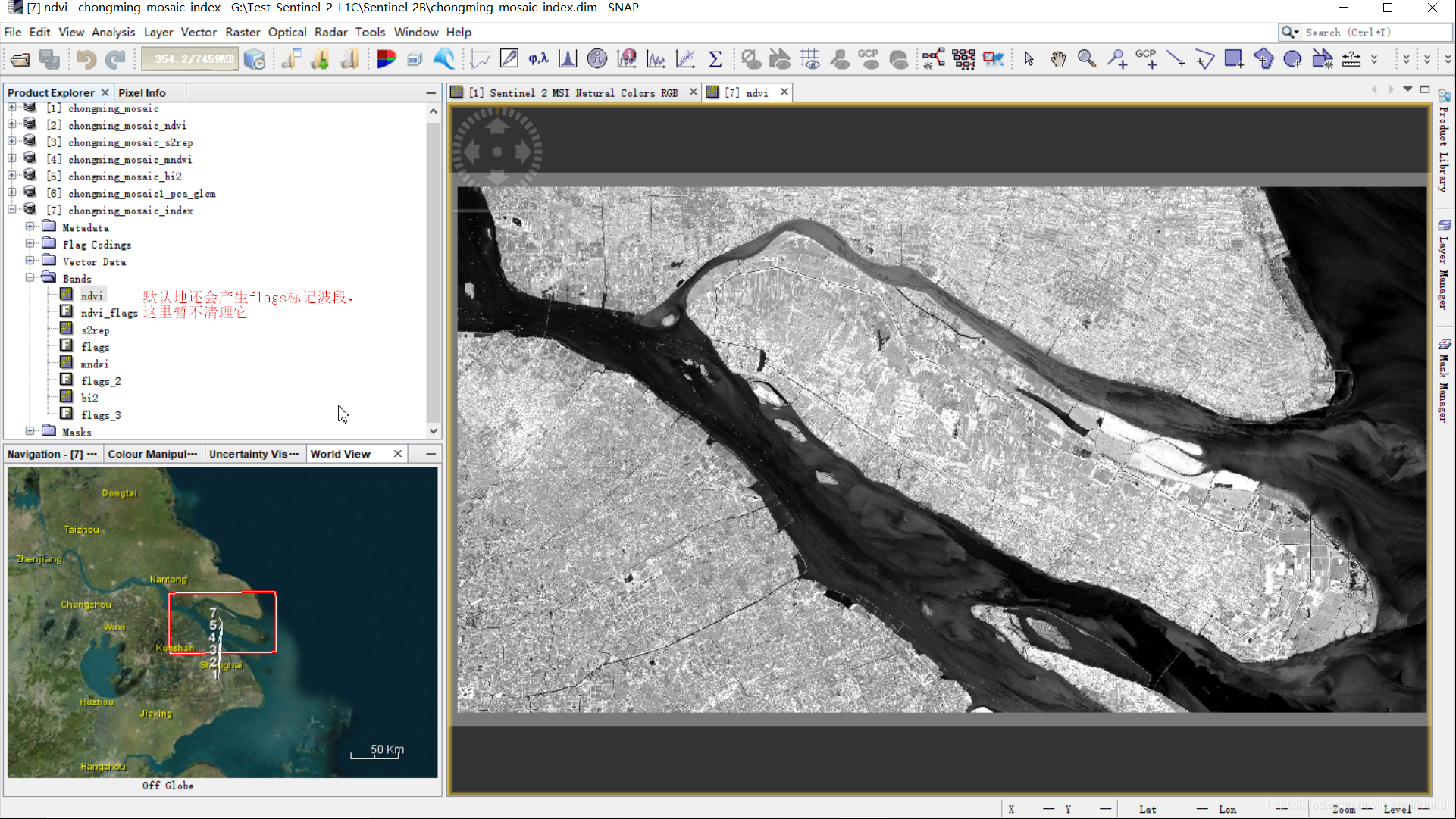Click the Pixel Info tab
This screenshot has width=1456, height=819.
pos(140,92)
